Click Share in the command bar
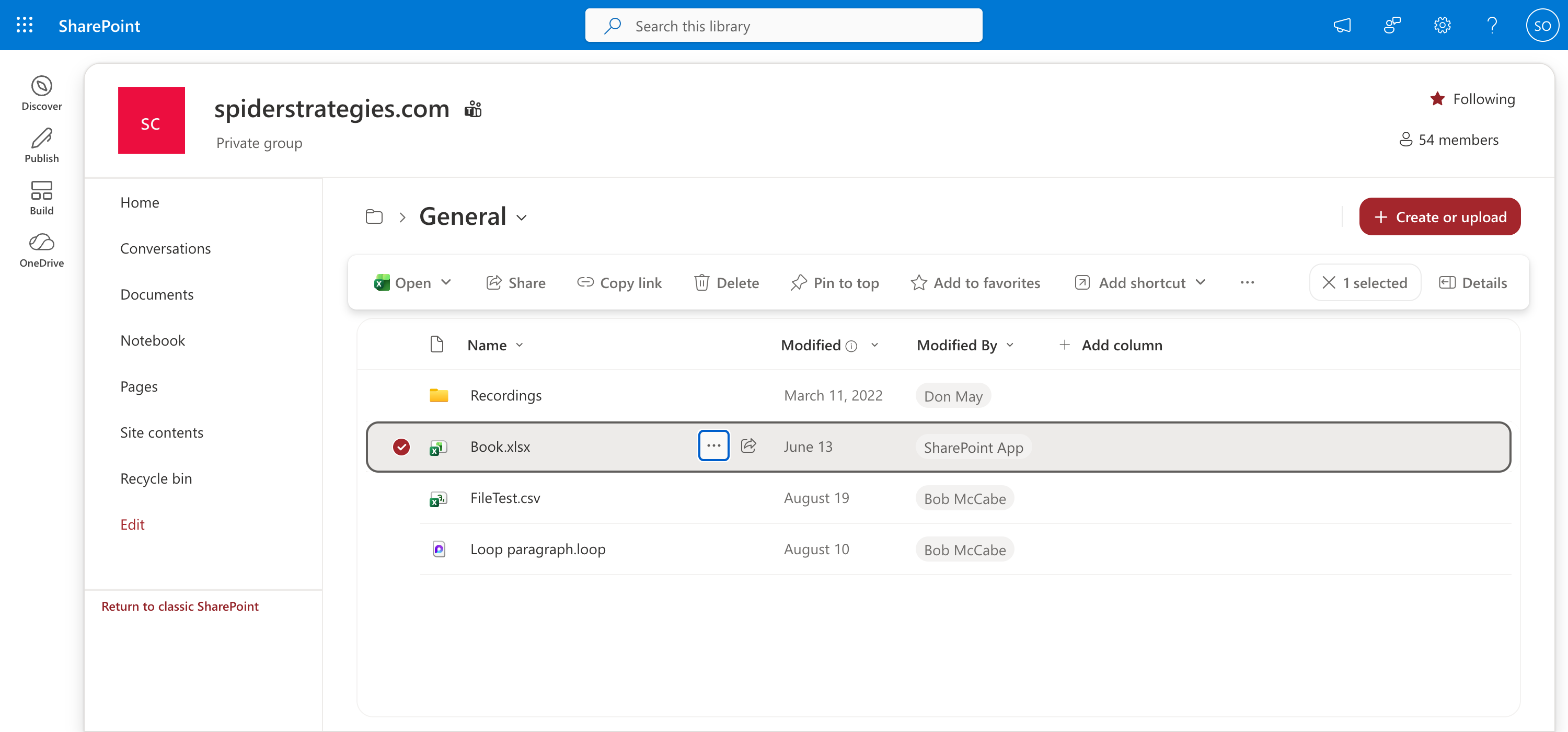 515,282
